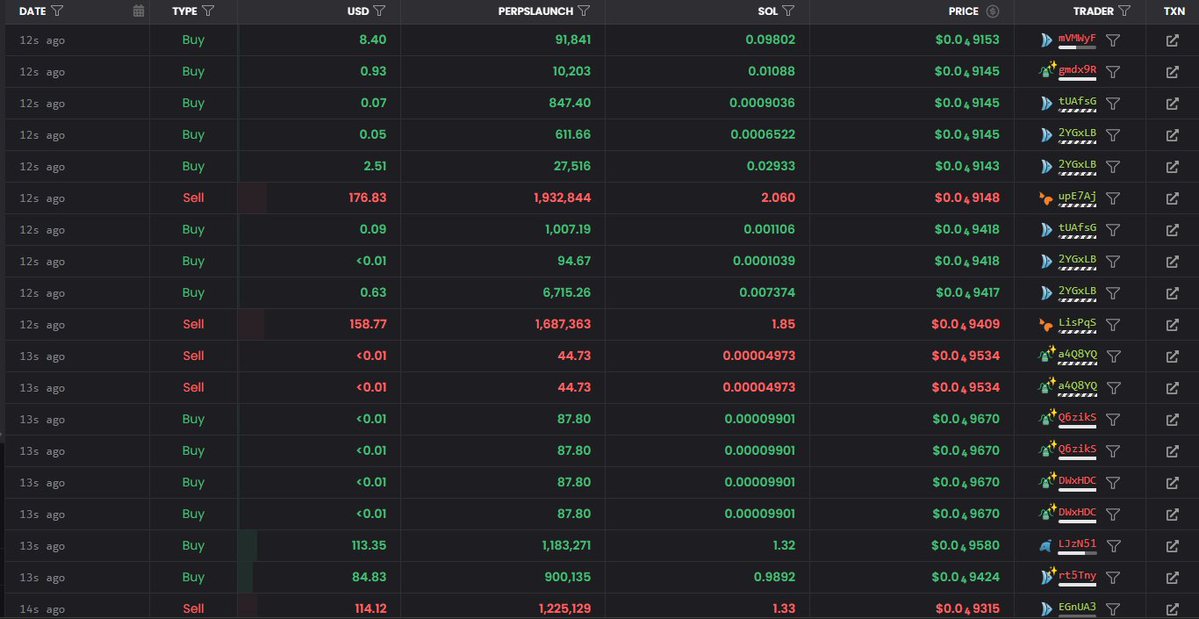1199x619 pixels.
Task: Filter by PERPSLAUNCH token amount
Action: [584, 11]
